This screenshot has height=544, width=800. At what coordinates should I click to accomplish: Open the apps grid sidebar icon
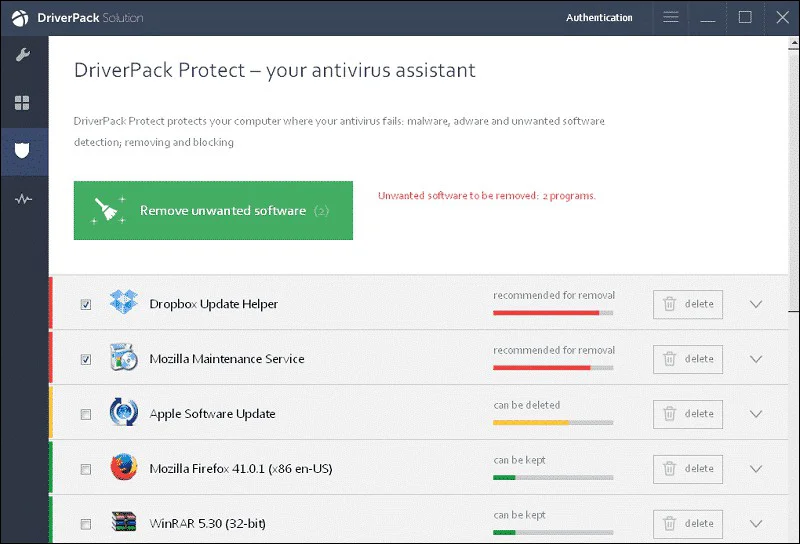23,103
